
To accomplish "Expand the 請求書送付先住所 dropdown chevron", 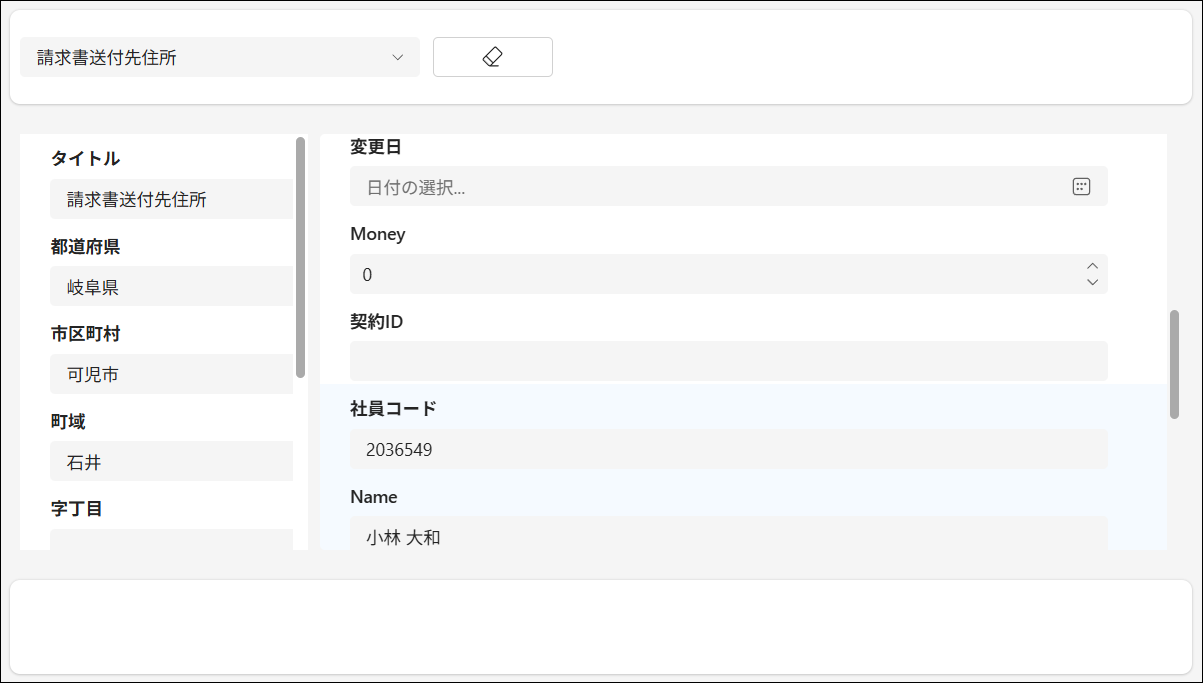I will point(398,57).
